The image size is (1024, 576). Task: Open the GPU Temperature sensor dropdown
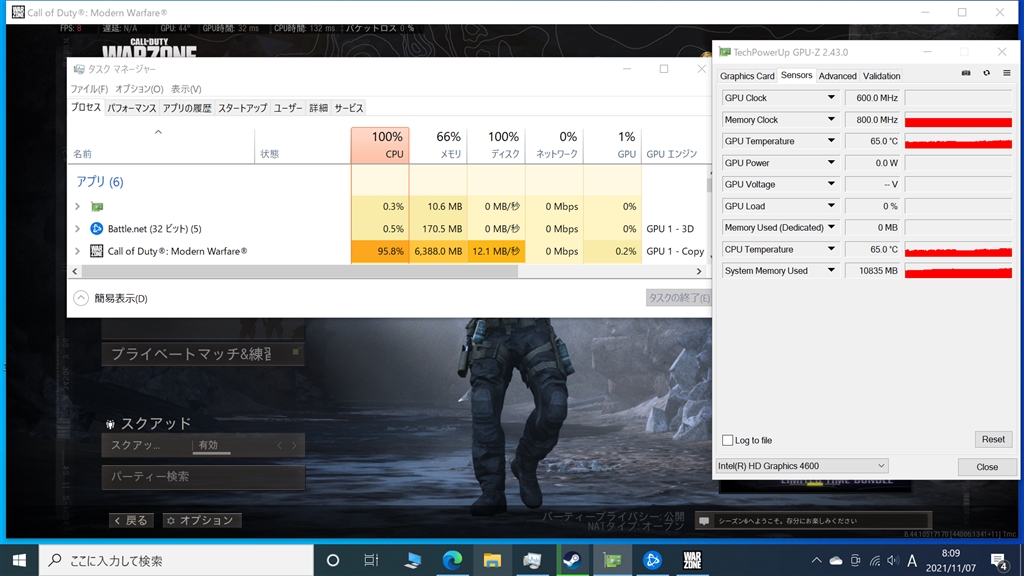click(x=831, y=141)
